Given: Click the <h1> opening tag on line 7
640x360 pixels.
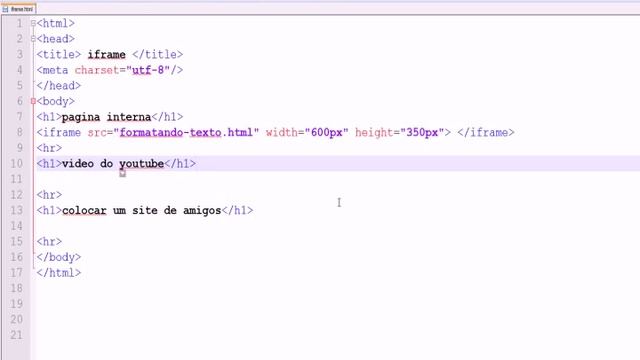Looking at the screenshot, I should [49, 117].
